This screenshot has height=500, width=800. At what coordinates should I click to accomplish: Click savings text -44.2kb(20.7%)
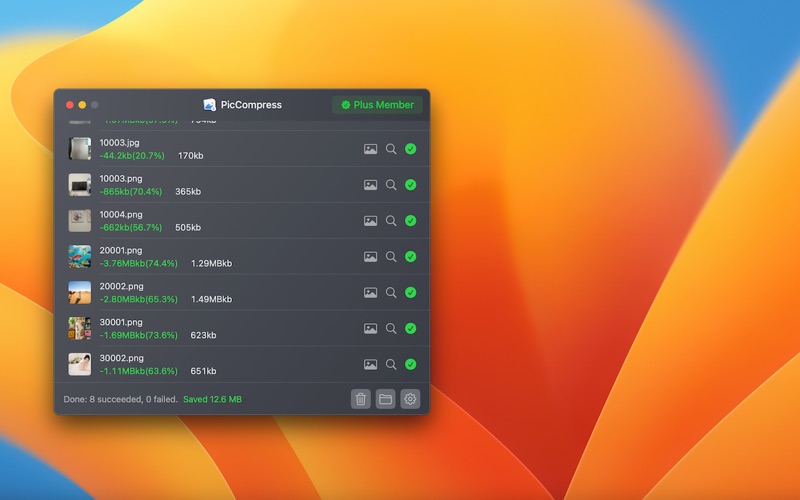coord(132,156)
